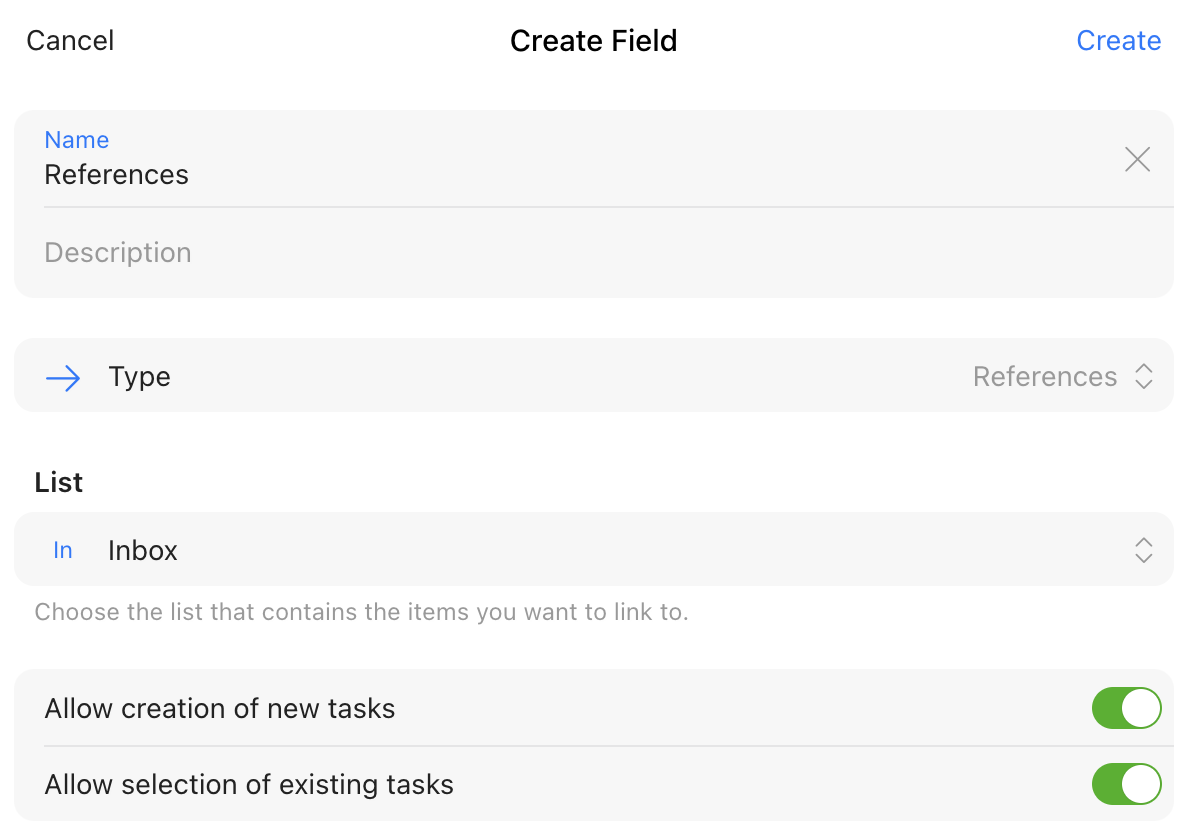Click the Type row label
The height and width of the screenshot is (826, 1184).
point(140,377)
